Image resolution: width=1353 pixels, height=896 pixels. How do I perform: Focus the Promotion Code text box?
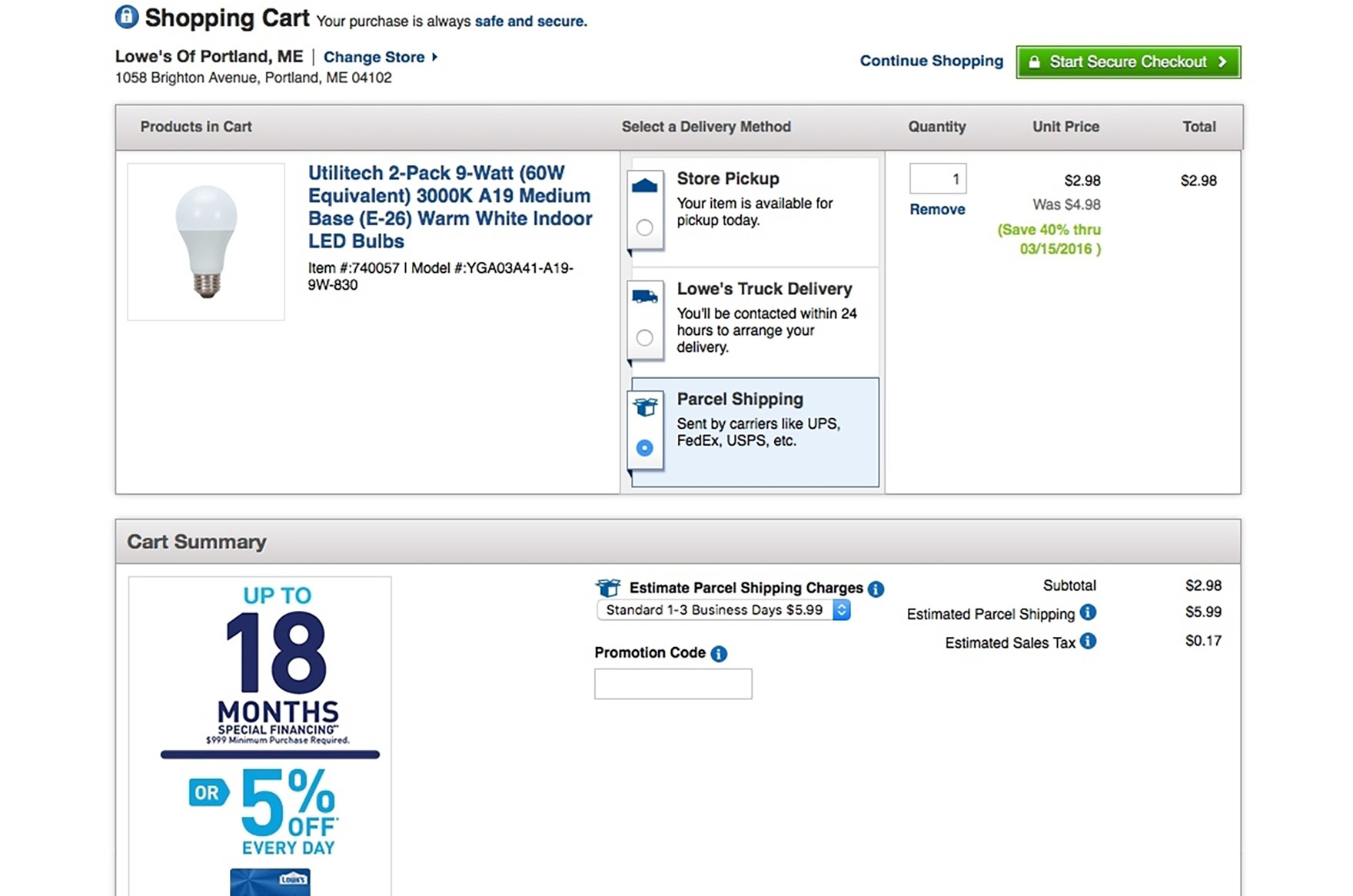(x=673, y=684)
